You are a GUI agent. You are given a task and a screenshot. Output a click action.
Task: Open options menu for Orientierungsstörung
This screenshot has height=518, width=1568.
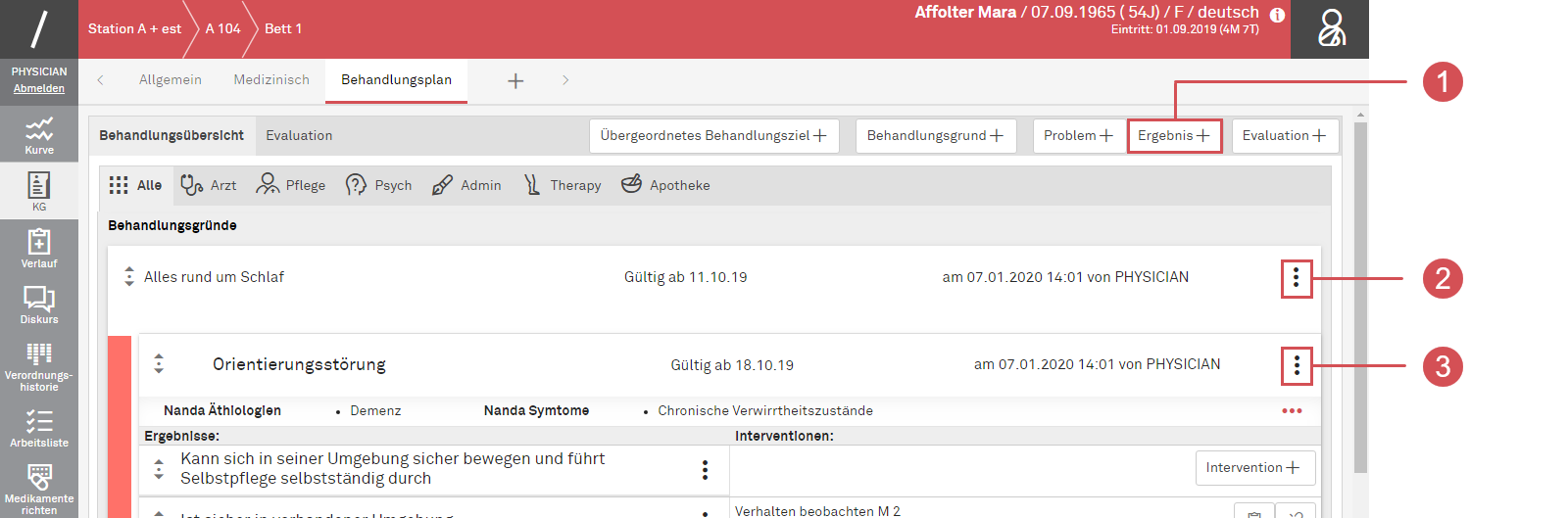click(x=1297, y=365)
